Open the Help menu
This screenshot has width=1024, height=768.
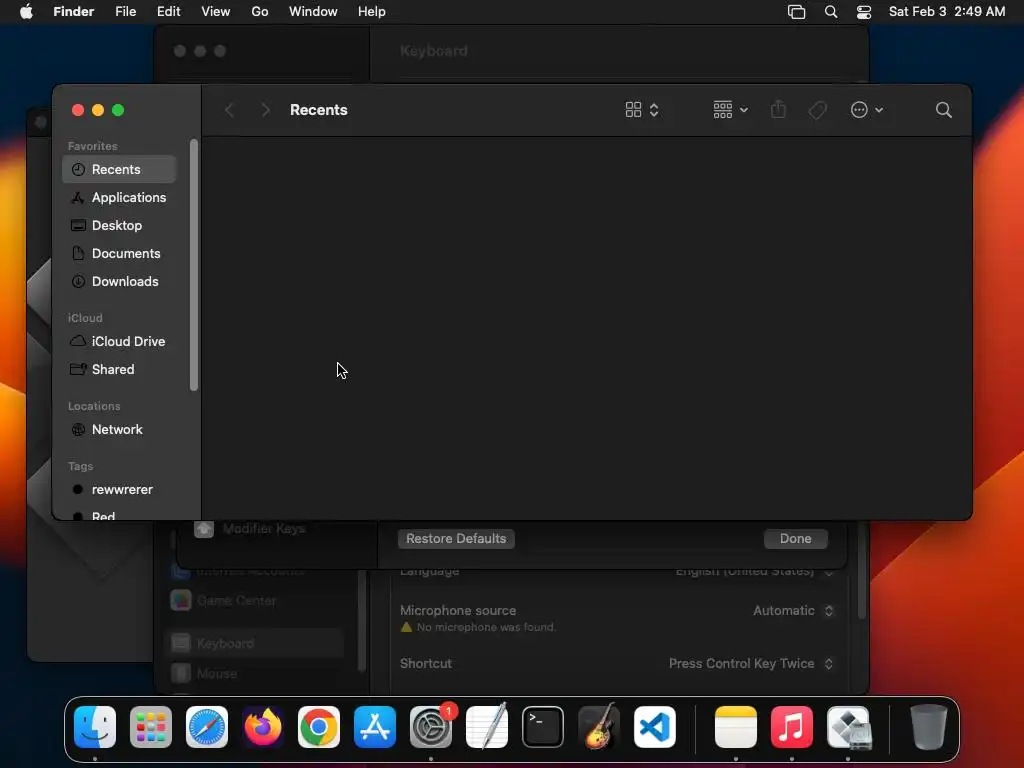click(372, 12)
